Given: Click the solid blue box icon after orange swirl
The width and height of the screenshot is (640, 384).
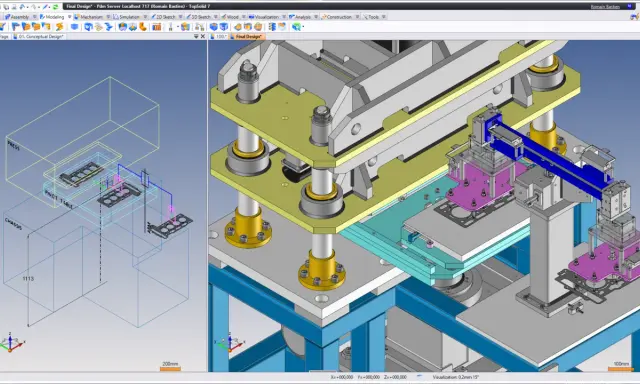Looking at the screenshot, I should coord(74,27).
